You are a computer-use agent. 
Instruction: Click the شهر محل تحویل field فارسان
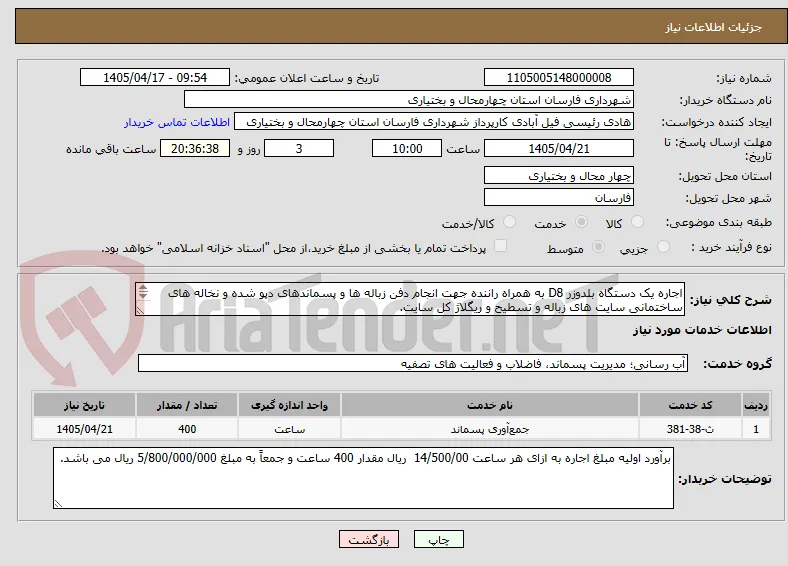[559, 197]
